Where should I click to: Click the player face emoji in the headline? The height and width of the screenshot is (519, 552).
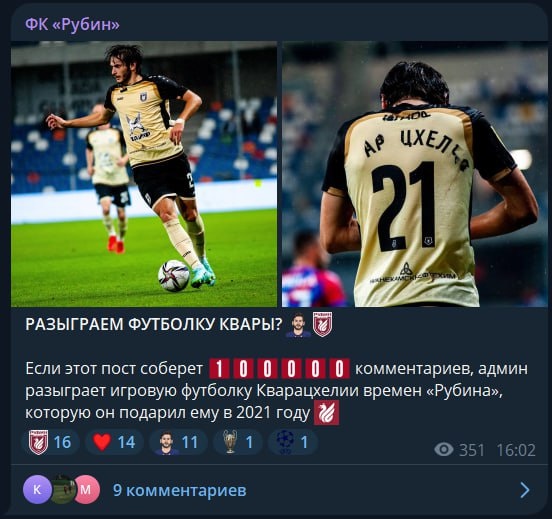click(298, 325)
